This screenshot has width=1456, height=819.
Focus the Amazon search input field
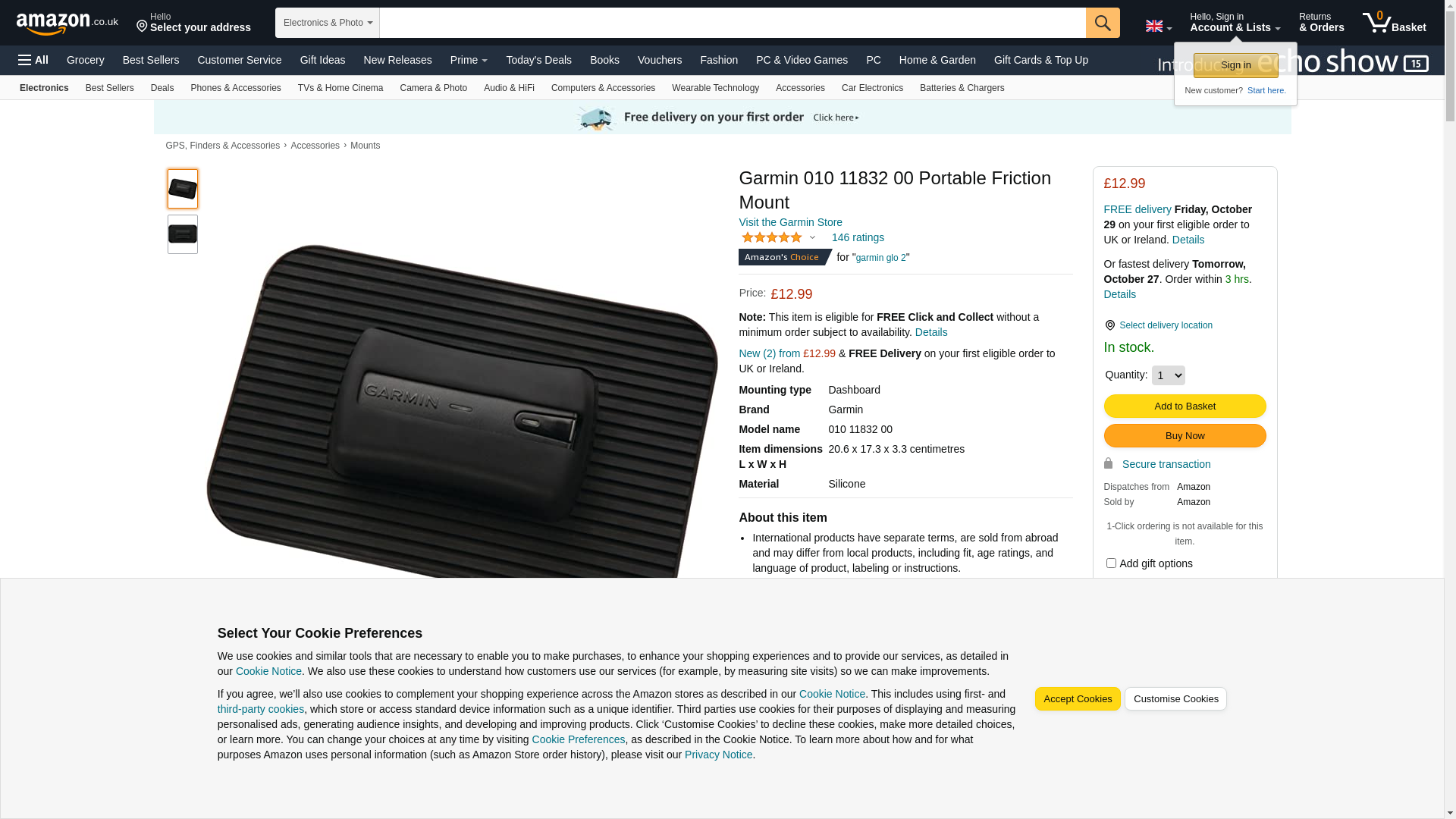[733, 23]
